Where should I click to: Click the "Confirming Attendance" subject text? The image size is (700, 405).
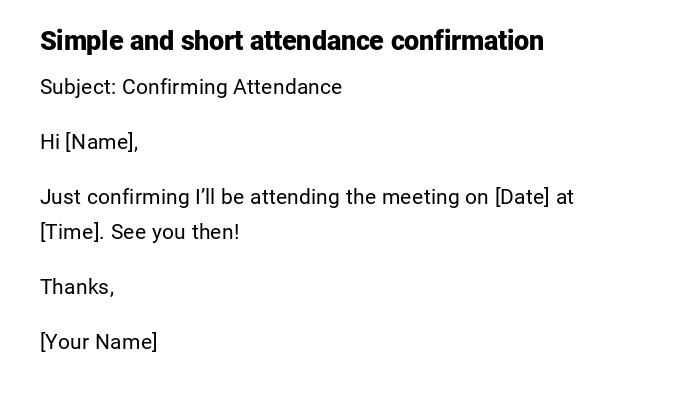tap(232, 87)
